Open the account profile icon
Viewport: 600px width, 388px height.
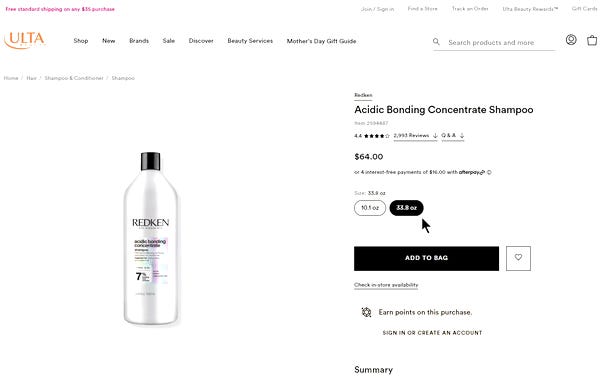pyautogui.click(x=571, y=39)
